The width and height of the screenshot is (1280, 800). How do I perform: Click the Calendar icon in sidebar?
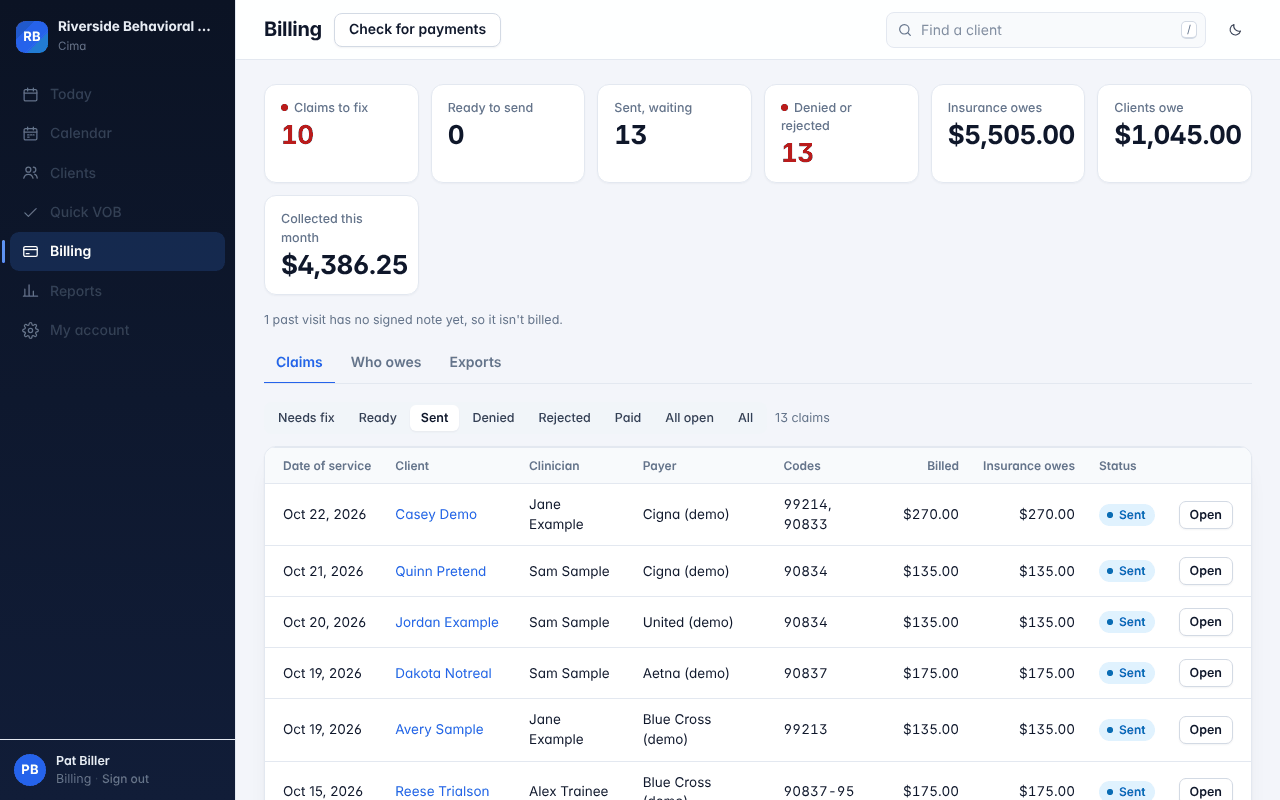tap(31, 133)
